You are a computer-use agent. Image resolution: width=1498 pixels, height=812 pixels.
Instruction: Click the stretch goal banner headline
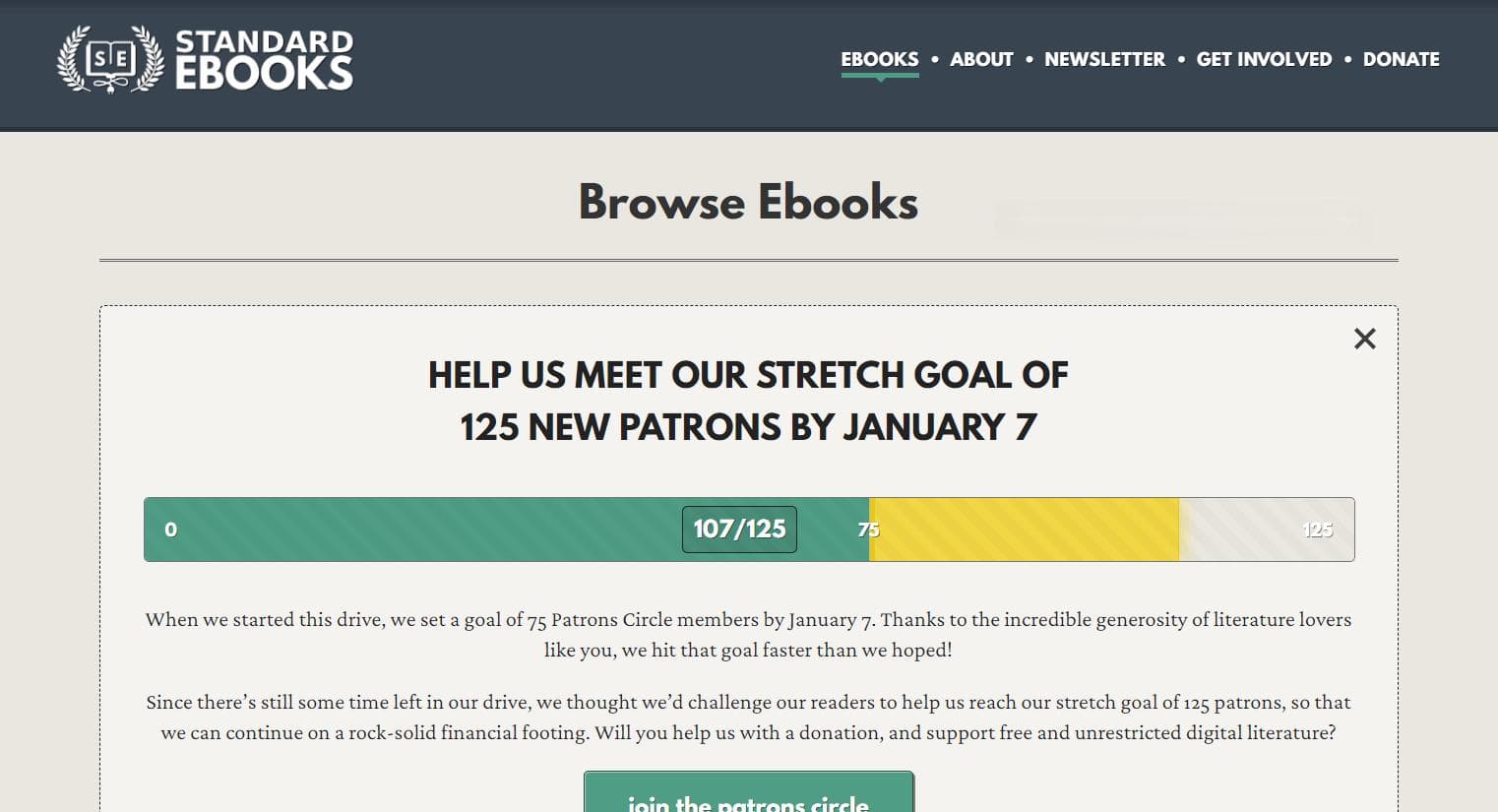(x=748, y=401)
